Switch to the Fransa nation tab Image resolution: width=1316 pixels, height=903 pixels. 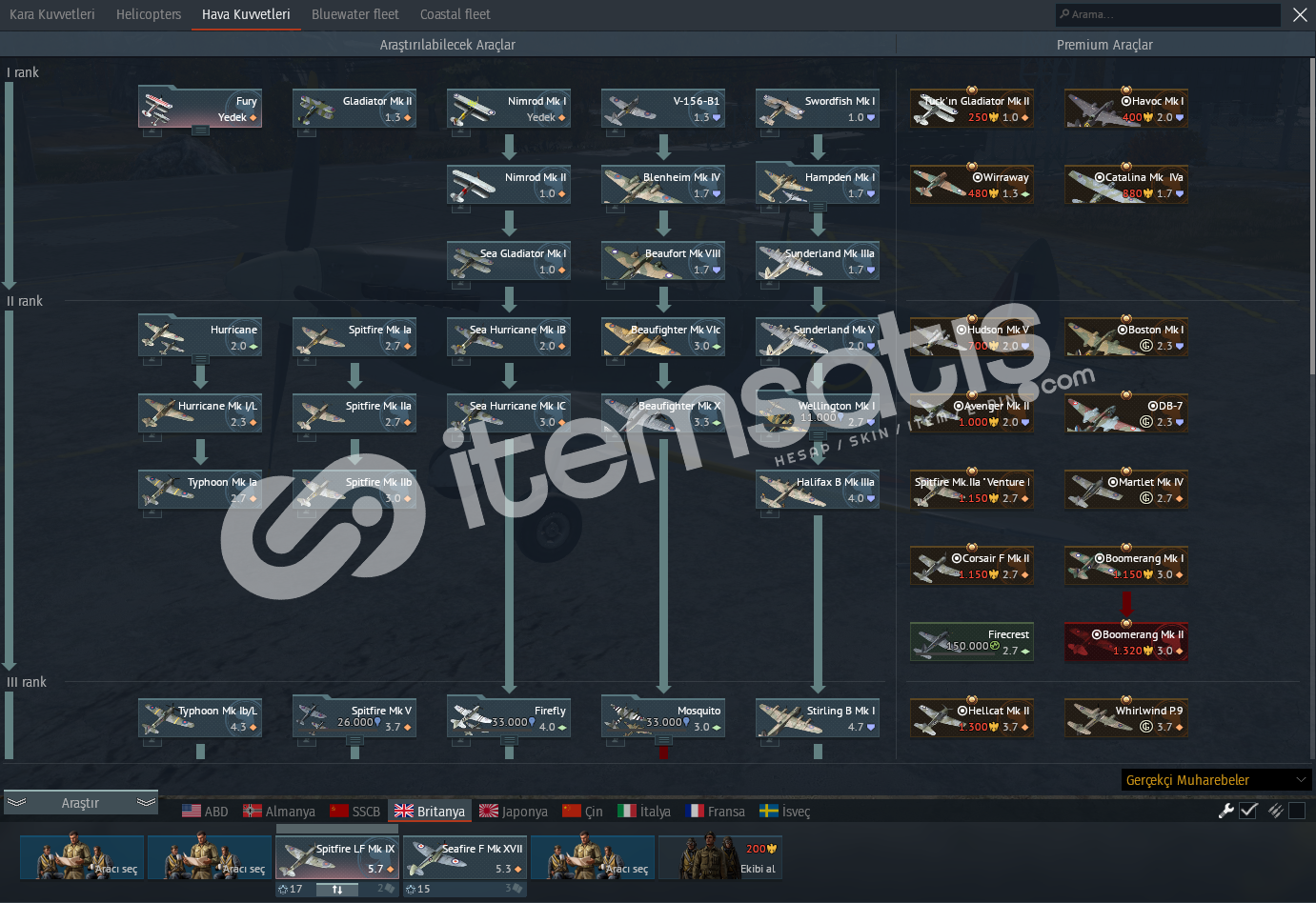coord(715,812)
